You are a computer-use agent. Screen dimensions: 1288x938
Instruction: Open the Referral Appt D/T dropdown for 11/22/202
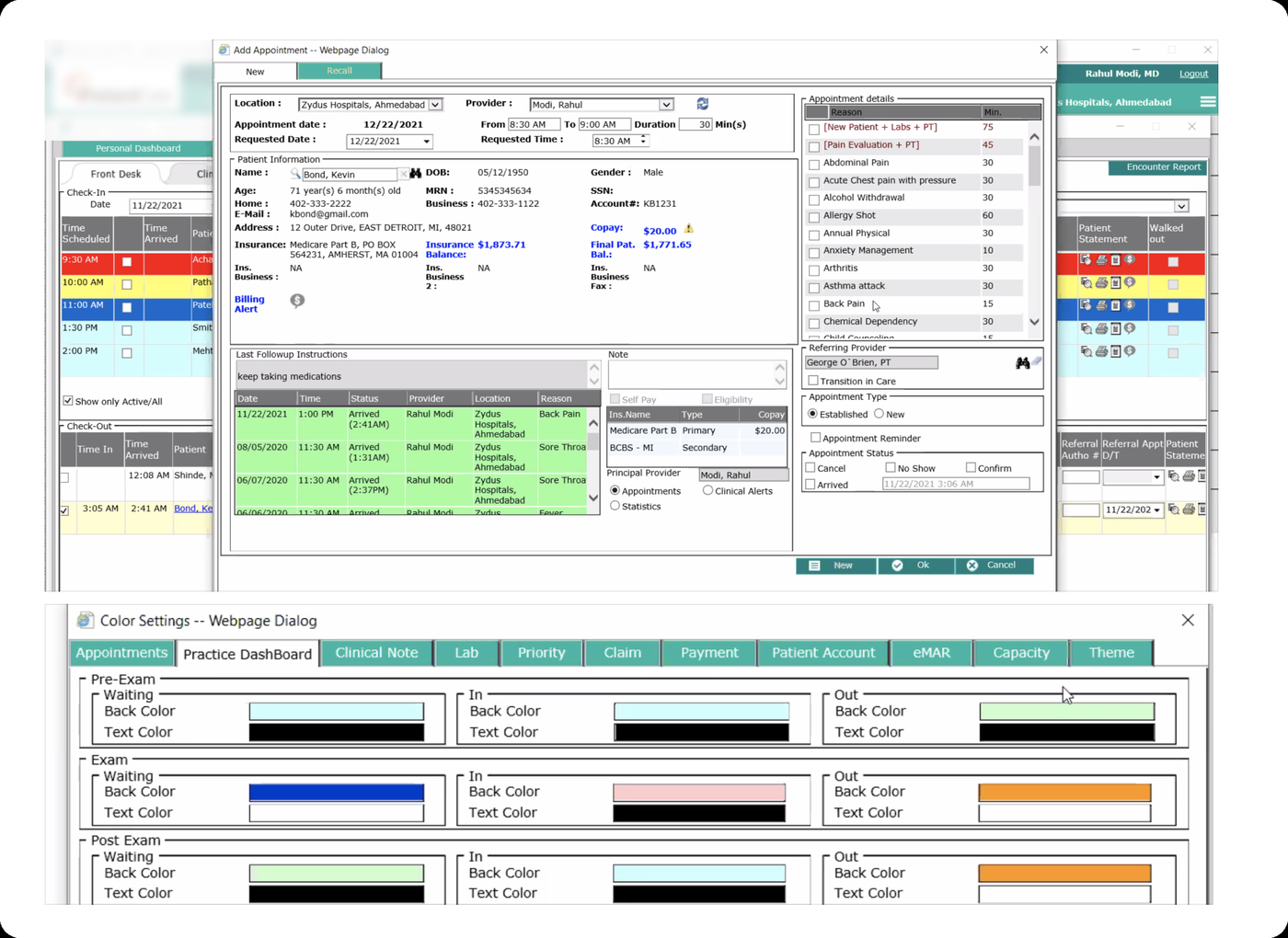click(1156, 509)
